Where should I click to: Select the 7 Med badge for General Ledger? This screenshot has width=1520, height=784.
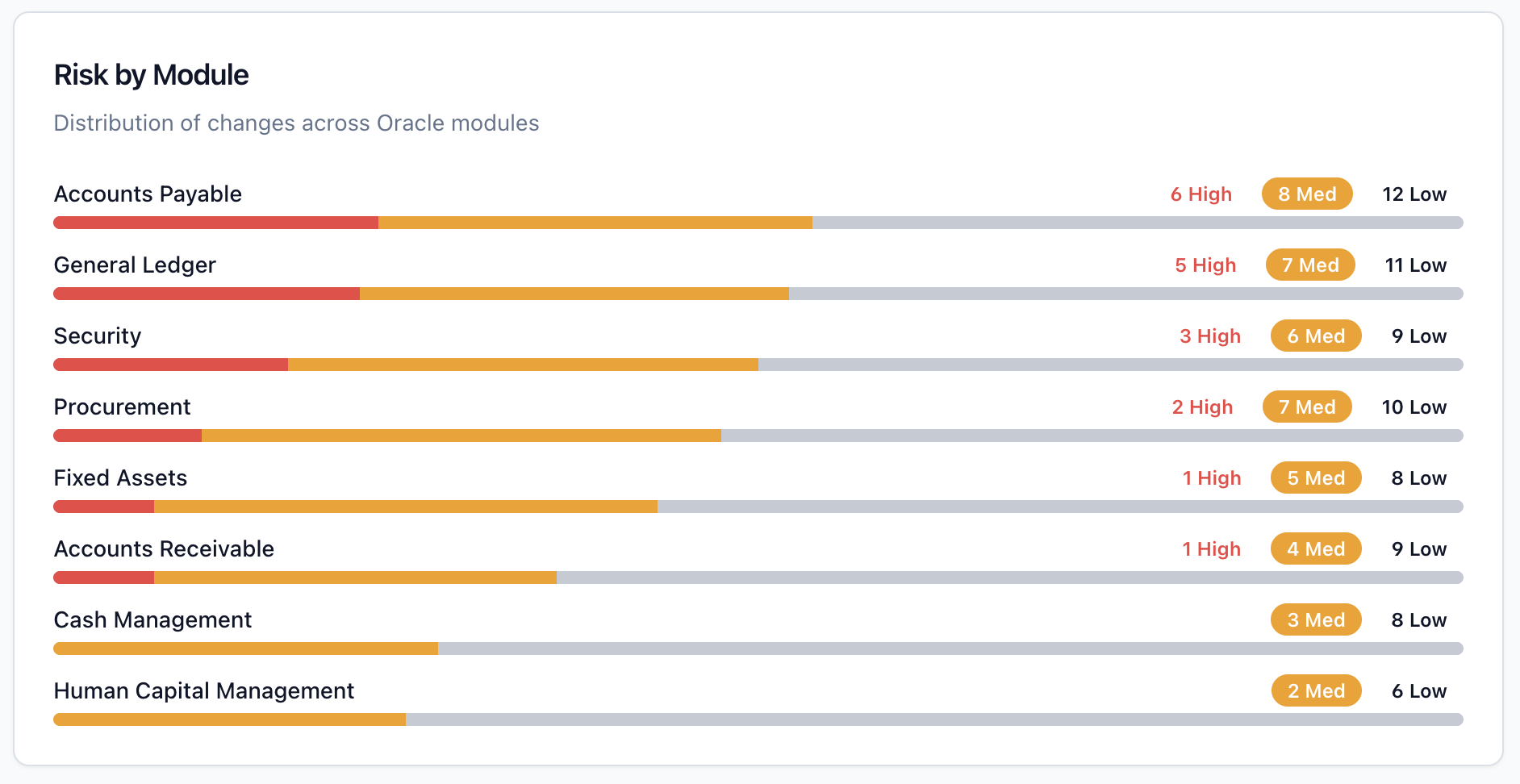(1310, 265)
